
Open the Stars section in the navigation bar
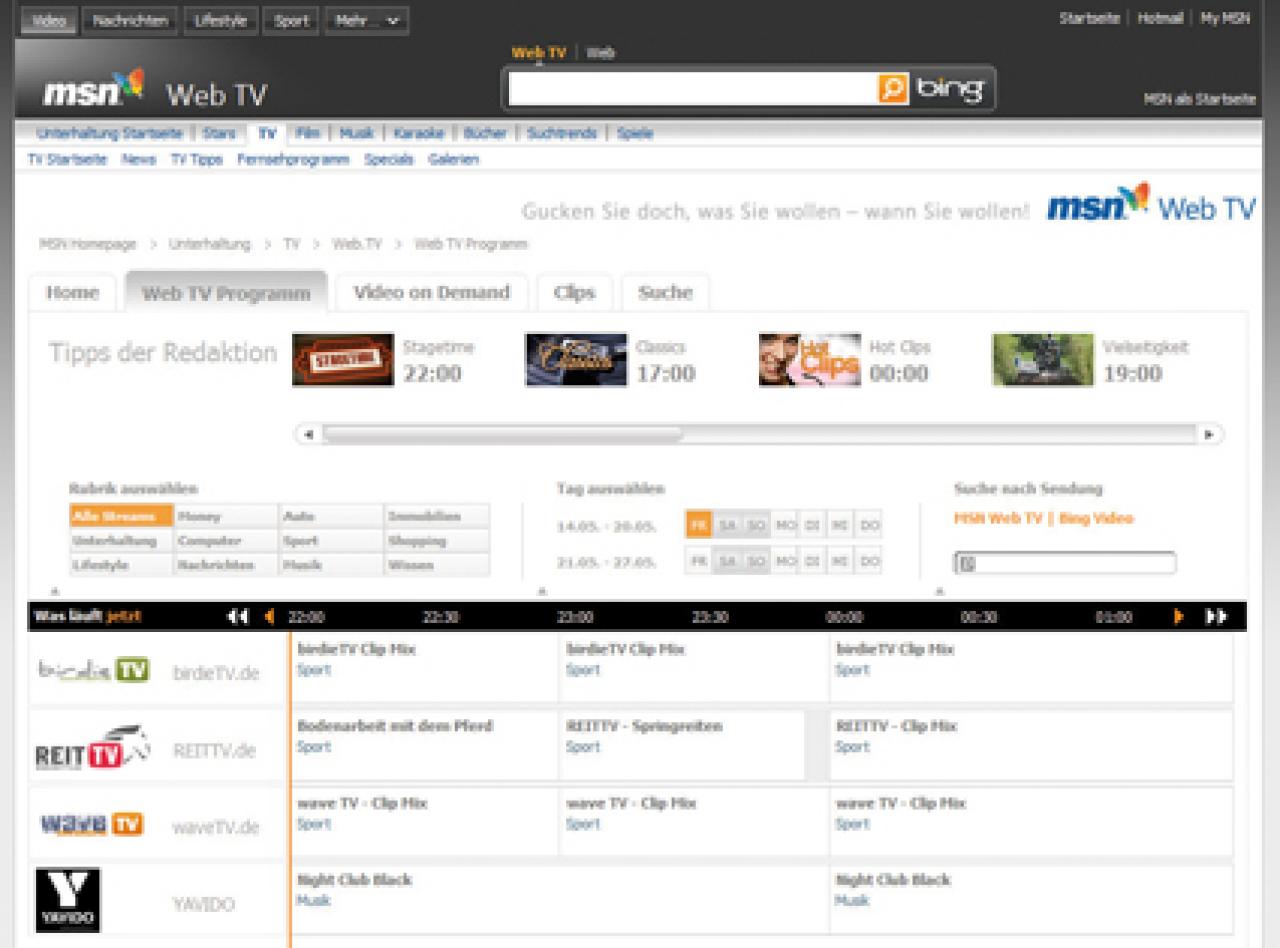click(x=219, y=133)
